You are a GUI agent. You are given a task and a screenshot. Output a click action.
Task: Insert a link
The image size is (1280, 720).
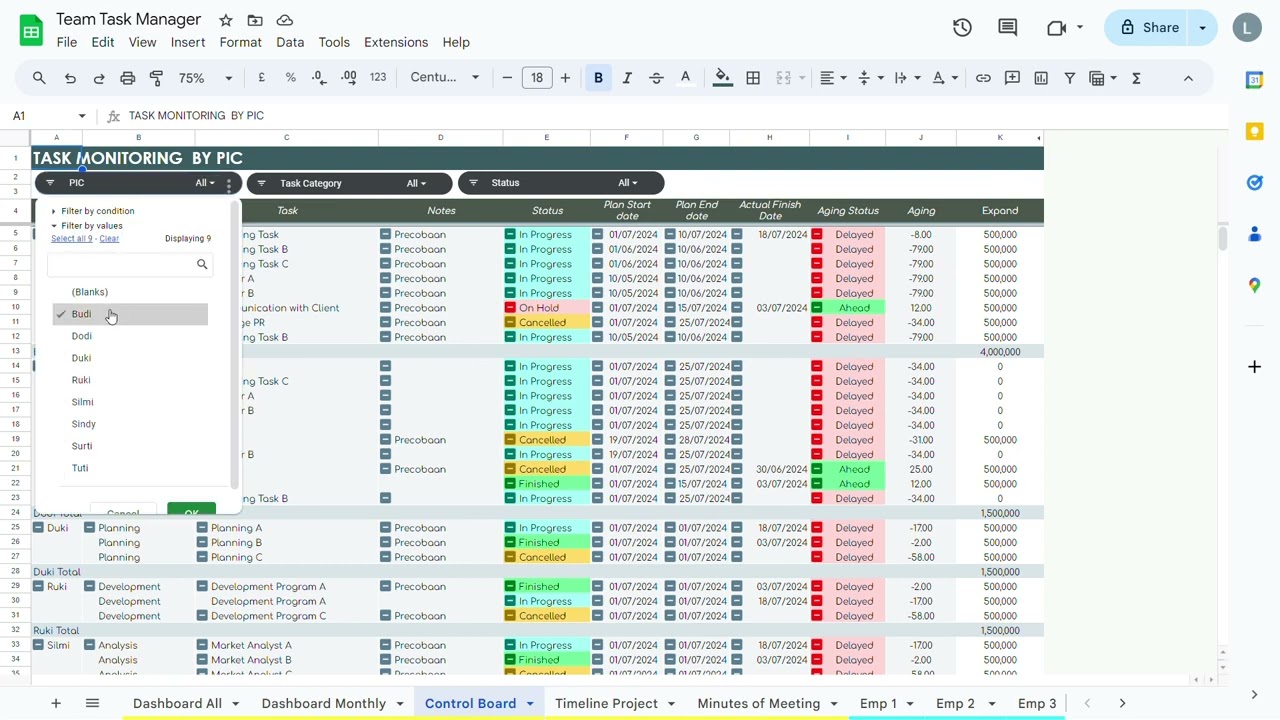pos(983,78)
